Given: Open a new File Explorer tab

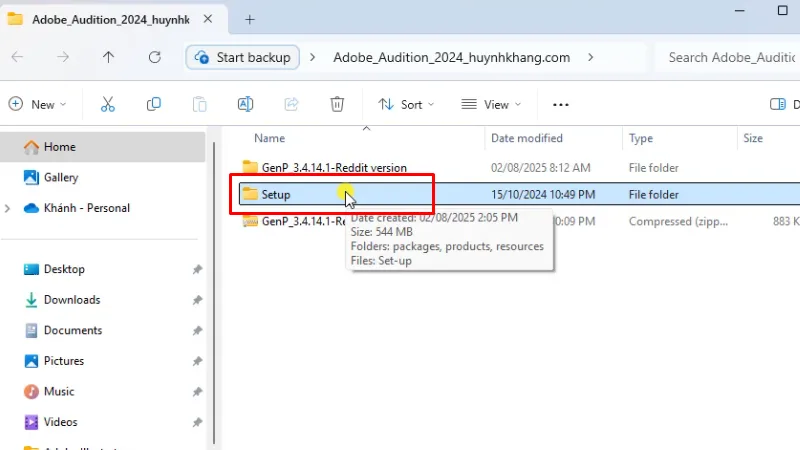Looking at the screenshot, I should pyautogui.click(x=250, y=19).
